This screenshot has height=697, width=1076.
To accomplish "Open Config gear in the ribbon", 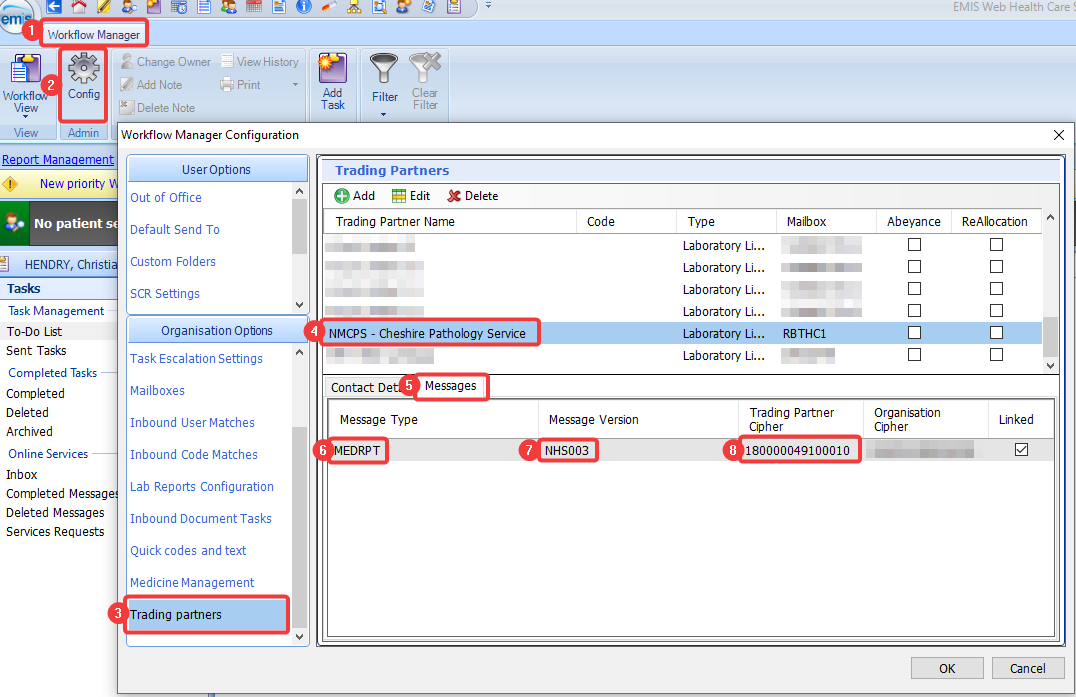I will [84, 77].
